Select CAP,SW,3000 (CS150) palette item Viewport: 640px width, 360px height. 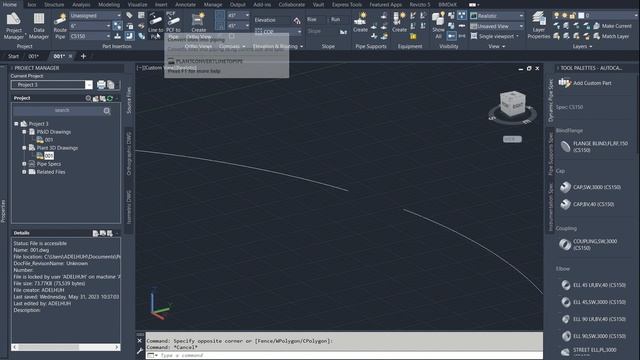tap(590, 187)
